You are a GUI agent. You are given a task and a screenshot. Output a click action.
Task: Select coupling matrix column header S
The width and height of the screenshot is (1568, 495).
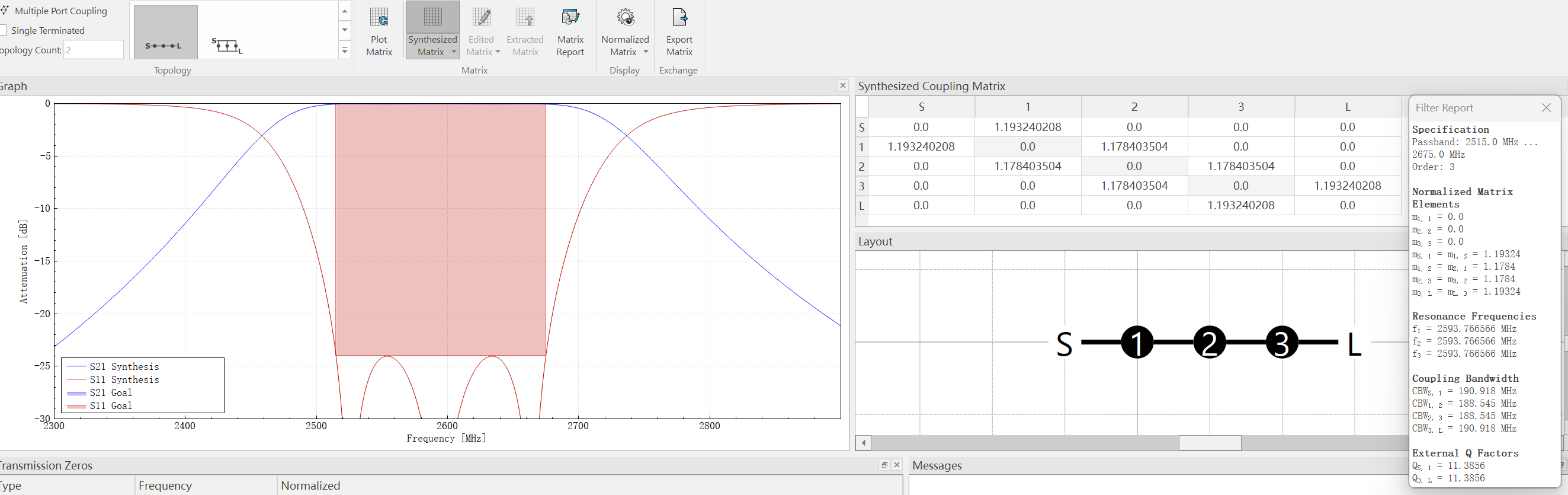click(x=922, y=107)
